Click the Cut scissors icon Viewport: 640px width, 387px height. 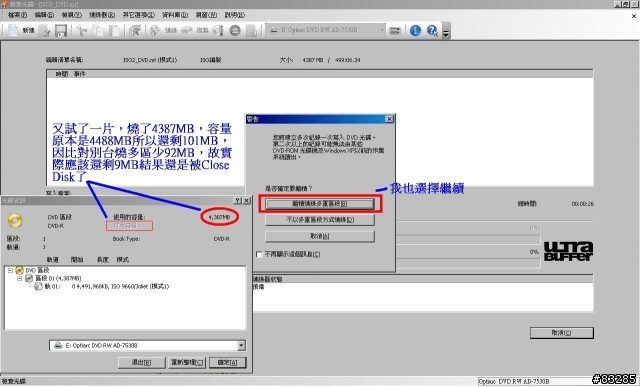click(x=82, y=31)
